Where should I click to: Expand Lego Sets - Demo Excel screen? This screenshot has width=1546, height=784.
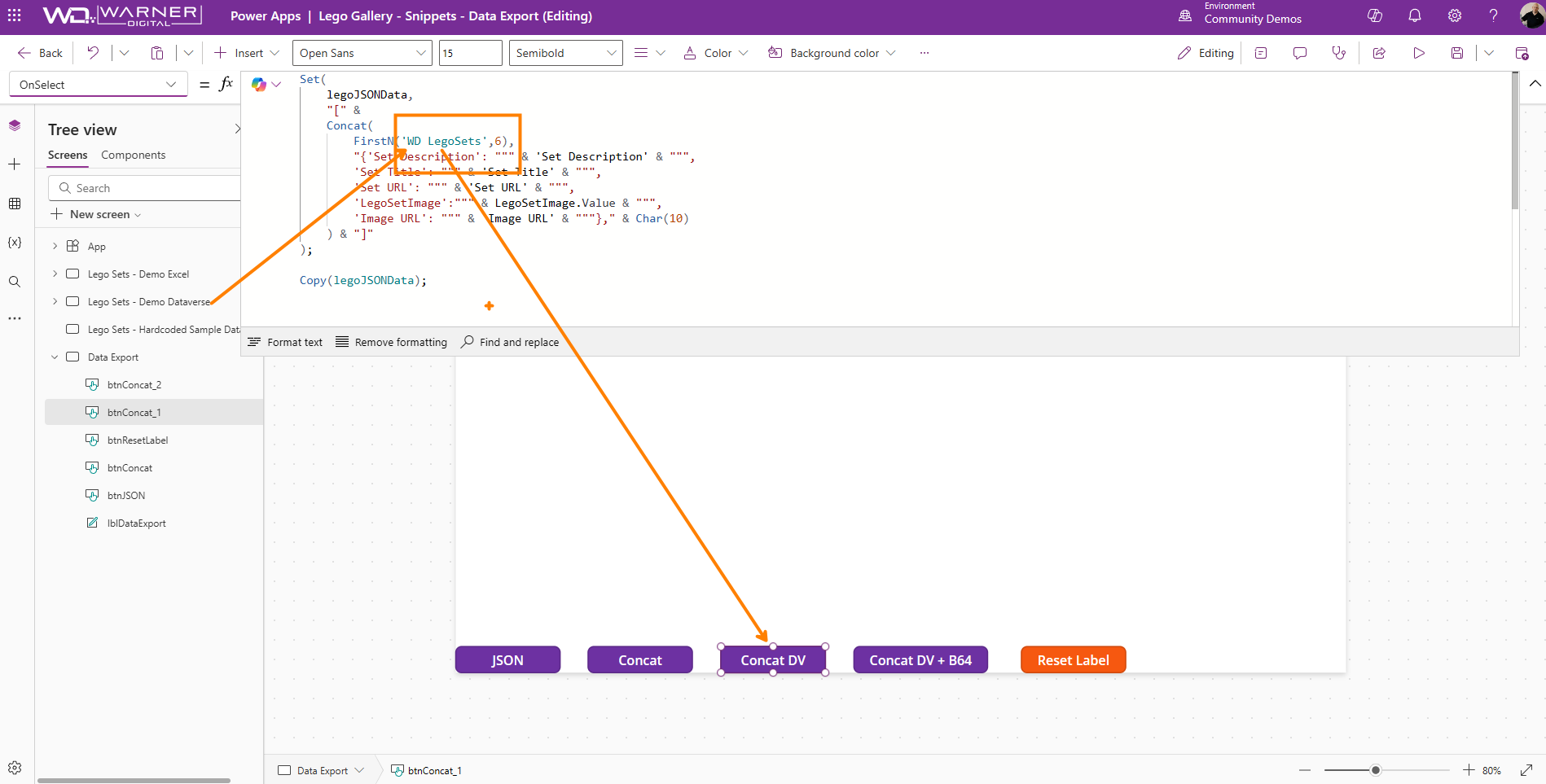(55, 274)
